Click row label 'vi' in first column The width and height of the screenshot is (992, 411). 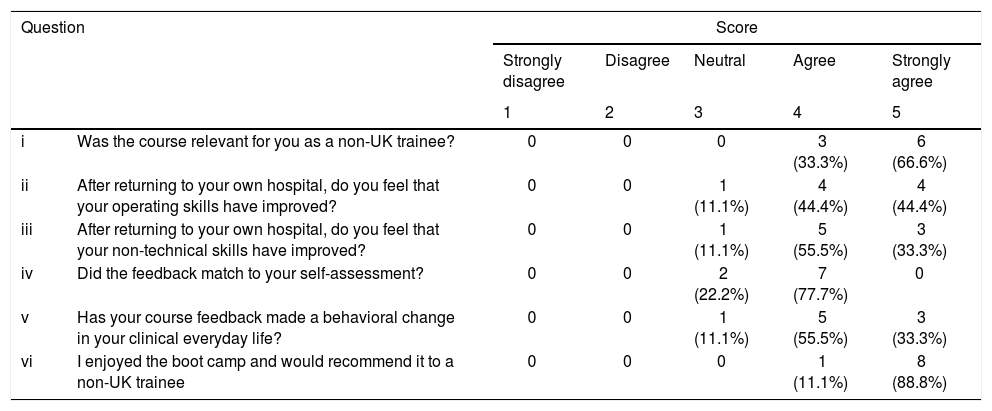27,362
